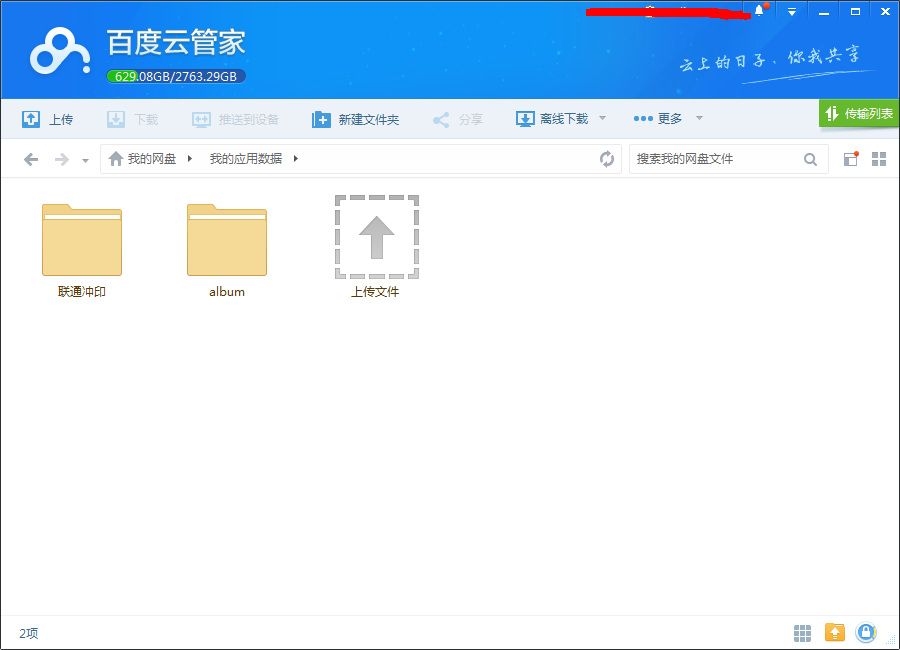Open the navigation history dropdown
Viewport: 900px width, 650px height.
pos(86,161)
